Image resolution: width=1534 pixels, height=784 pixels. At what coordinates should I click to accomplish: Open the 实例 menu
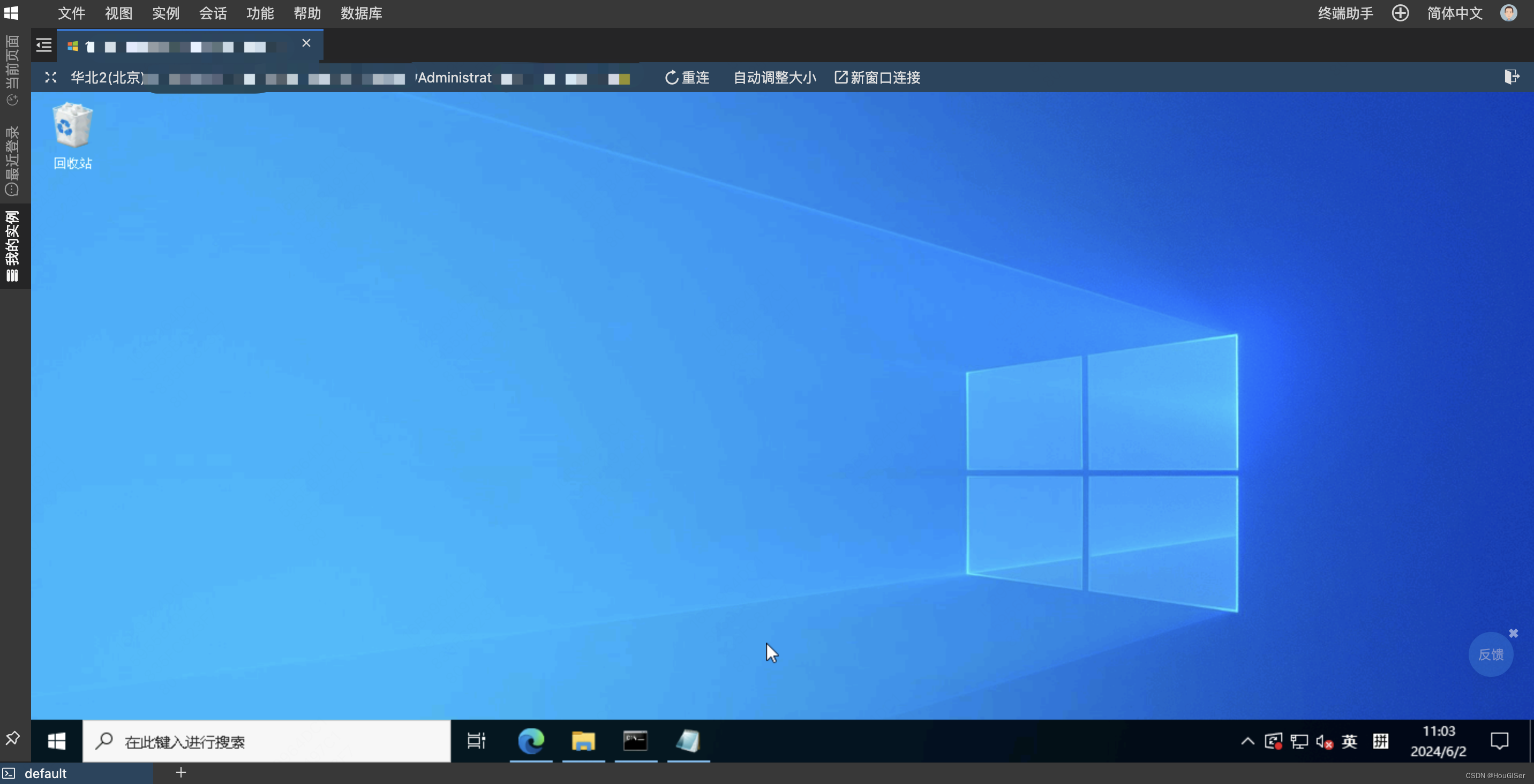166,13
